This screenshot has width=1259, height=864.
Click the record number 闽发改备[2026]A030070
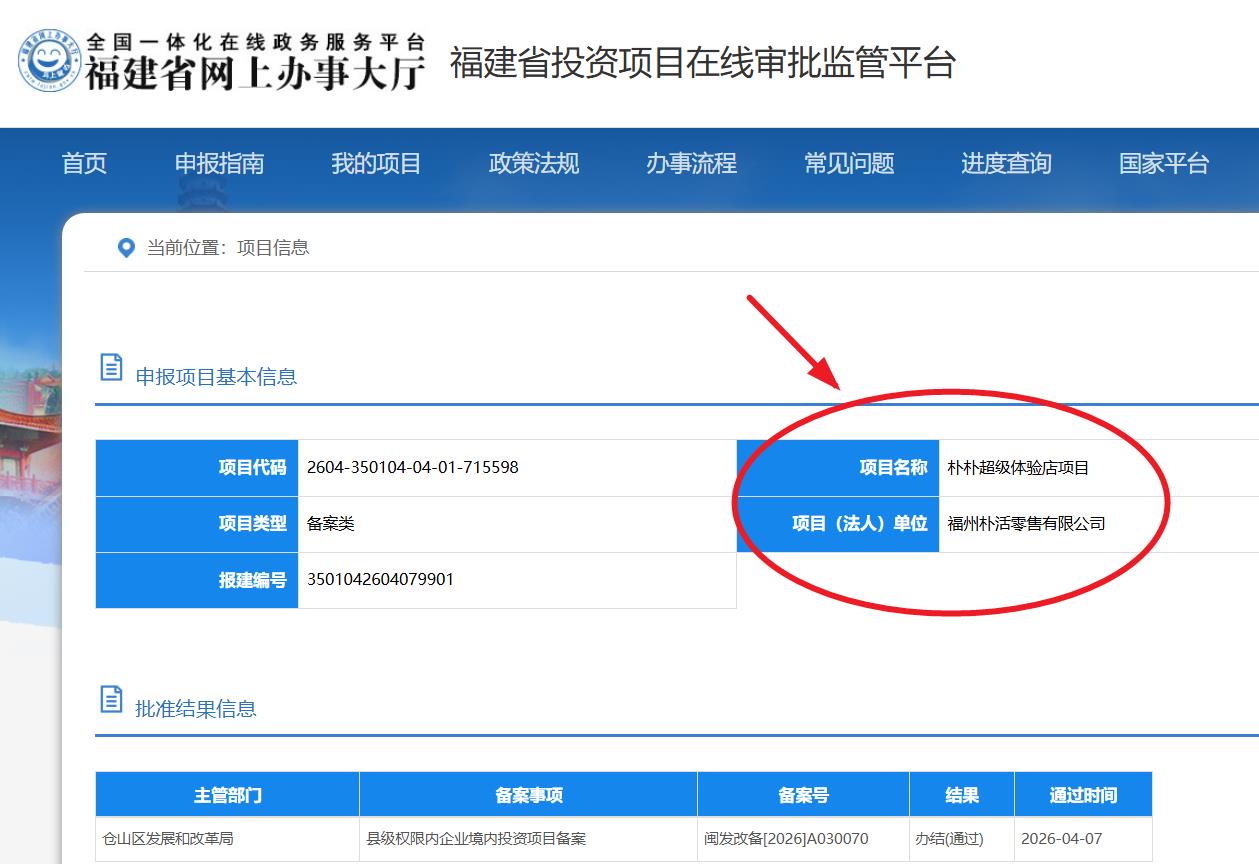[786, 839]
